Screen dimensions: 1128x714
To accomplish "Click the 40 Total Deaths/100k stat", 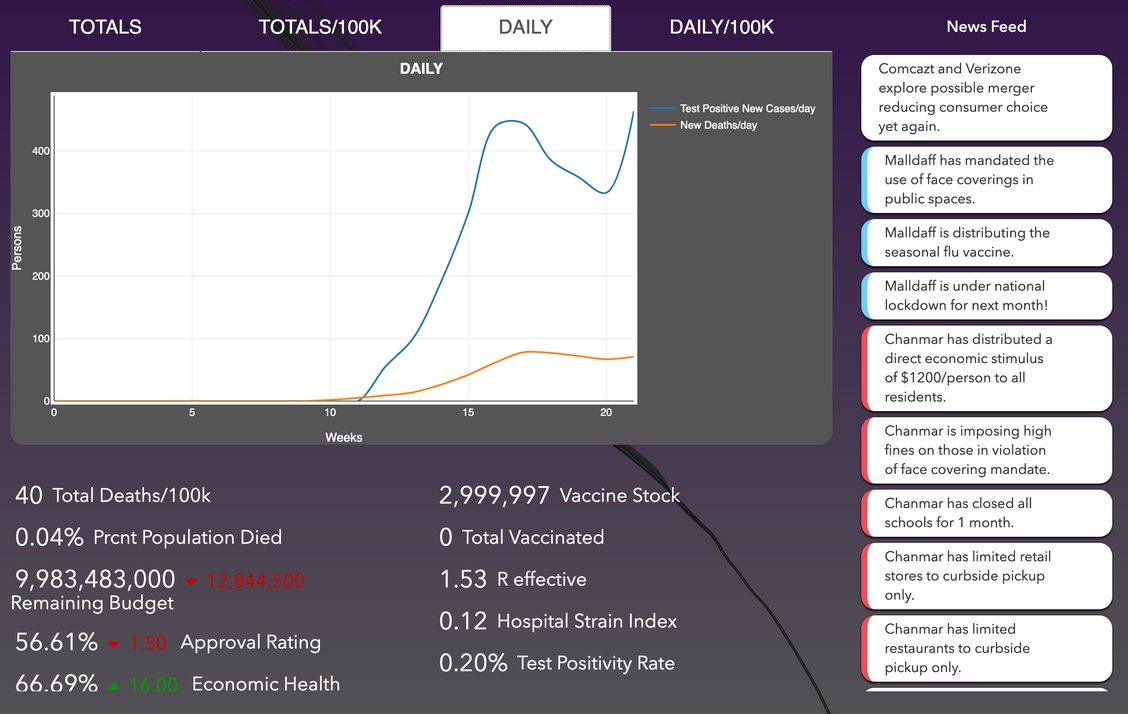I will [113, 495].
